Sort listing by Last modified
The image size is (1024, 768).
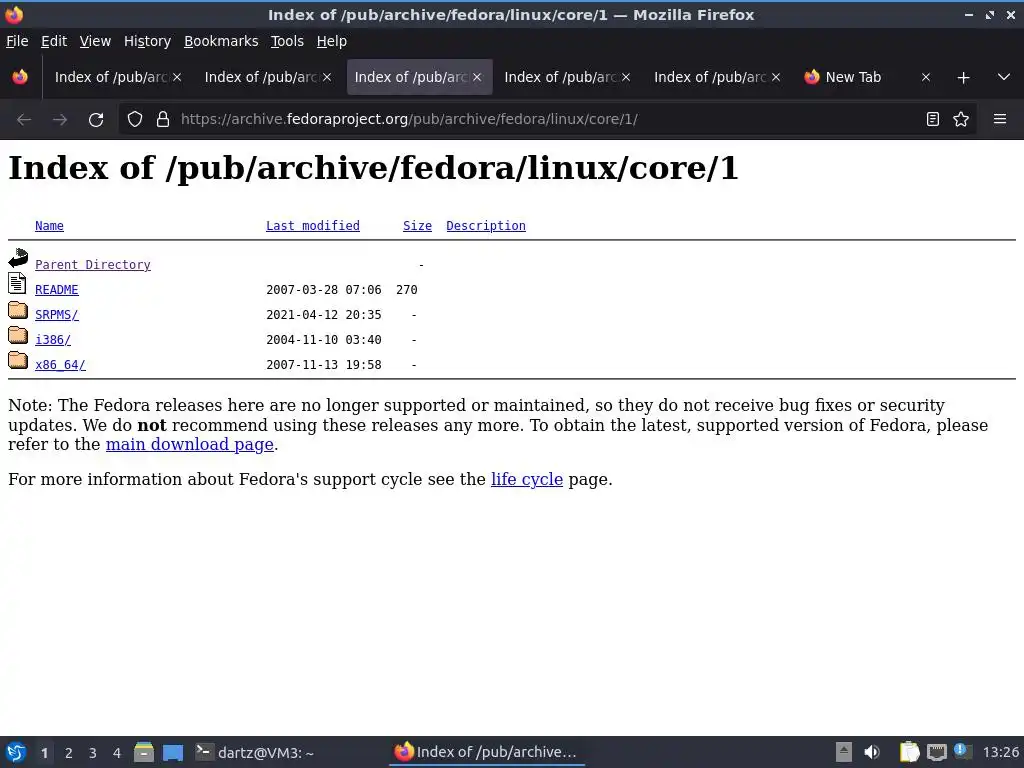pos(312,226)
